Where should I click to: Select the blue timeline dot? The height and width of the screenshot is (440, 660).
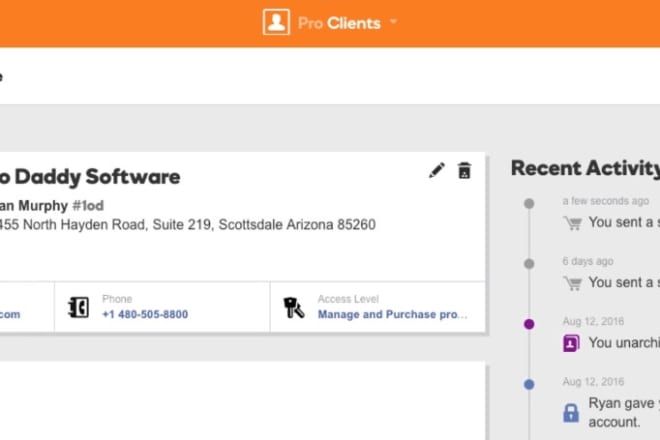(x=529, y=384)
